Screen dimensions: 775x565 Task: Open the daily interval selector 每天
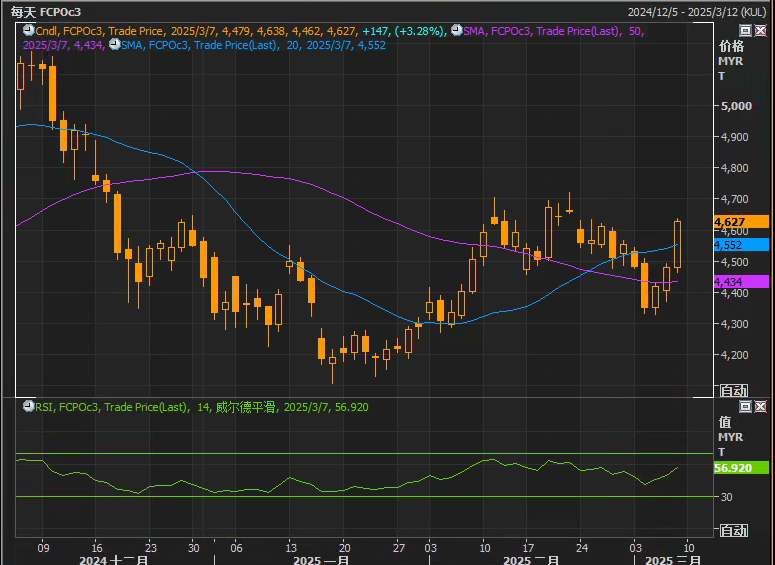[22, 12]
